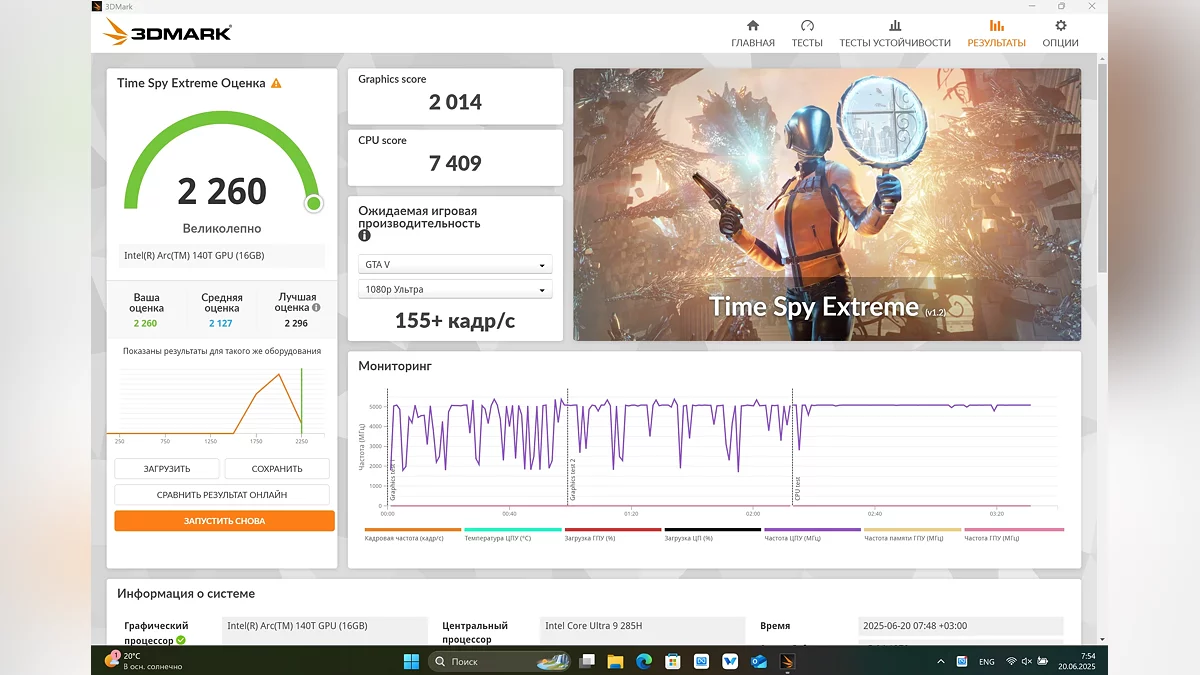Click the 3DMark icon on the taskbar
This screenshot has width=1200, height=675.
click(x=788, y=661)
